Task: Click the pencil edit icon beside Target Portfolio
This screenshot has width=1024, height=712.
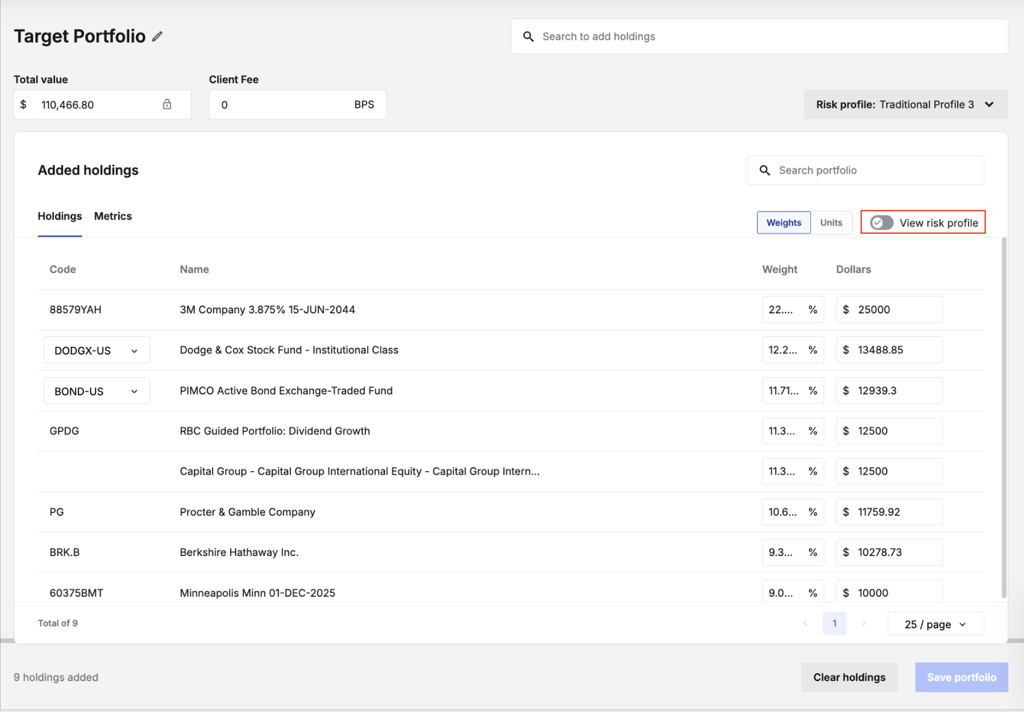Action: click(x=157, y=37)
